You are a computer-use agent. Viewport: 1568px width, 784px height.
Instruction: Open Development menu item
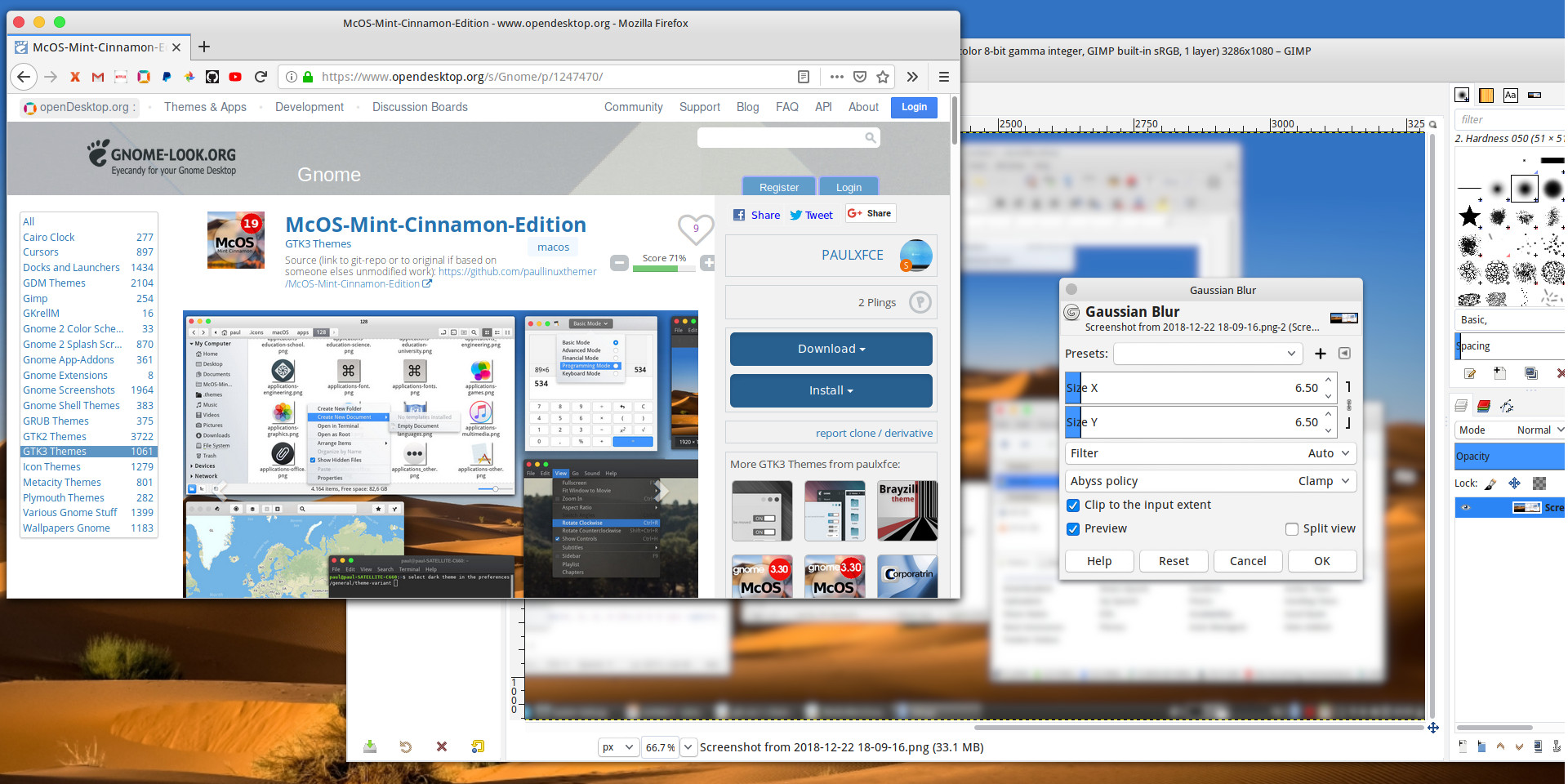[x=310, y=107]
